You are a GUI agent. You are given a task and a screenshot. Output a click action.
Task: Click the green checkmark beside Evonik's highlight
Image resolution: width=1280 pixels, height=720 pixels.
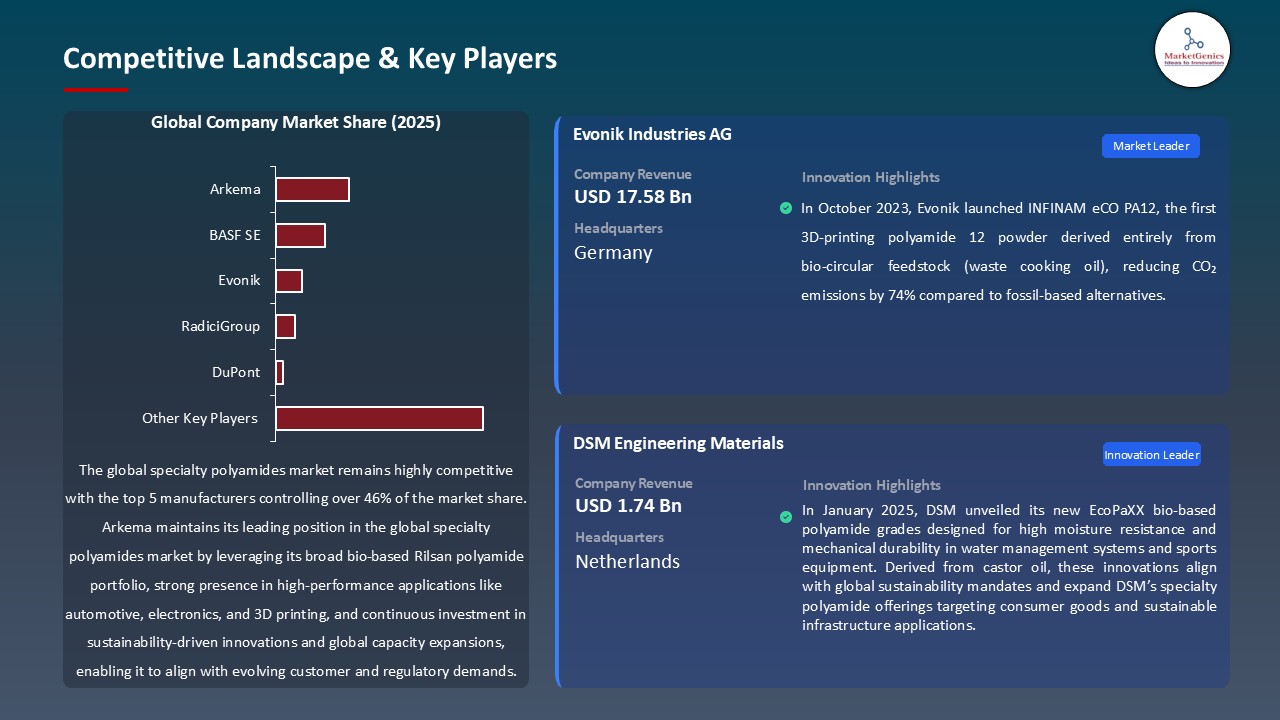click(786, 208)
